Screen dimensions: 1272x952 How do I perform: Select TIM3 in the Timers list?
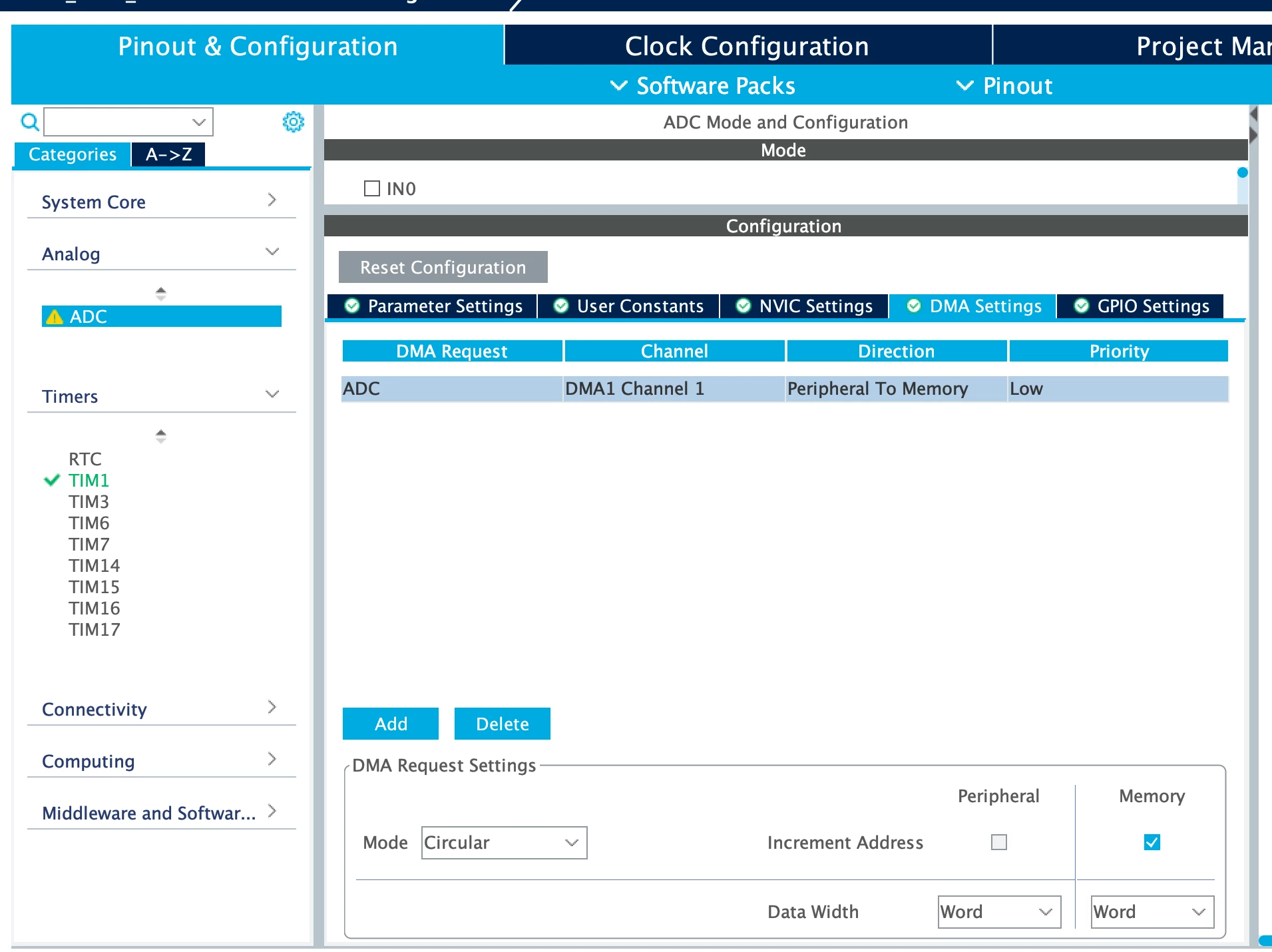89,501
